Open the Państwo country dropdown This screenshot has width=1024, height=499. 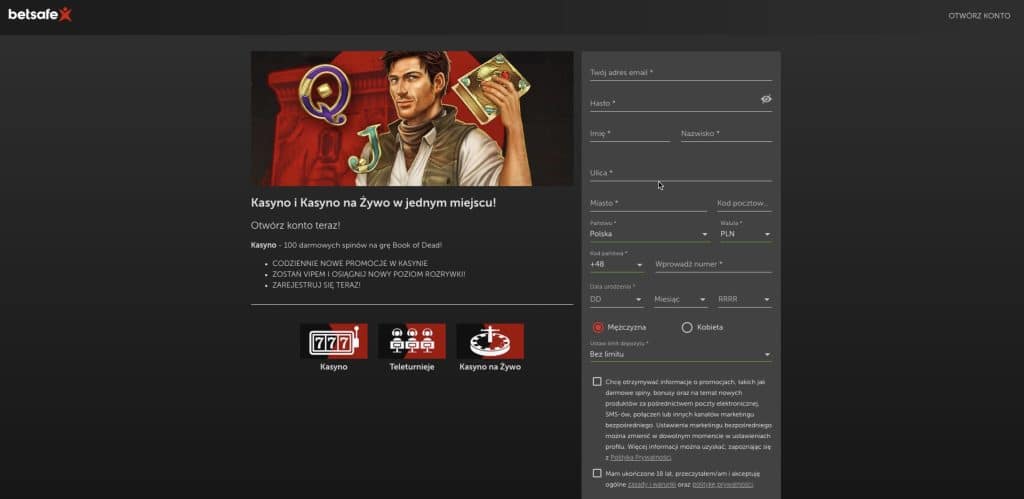click(649, 233)
